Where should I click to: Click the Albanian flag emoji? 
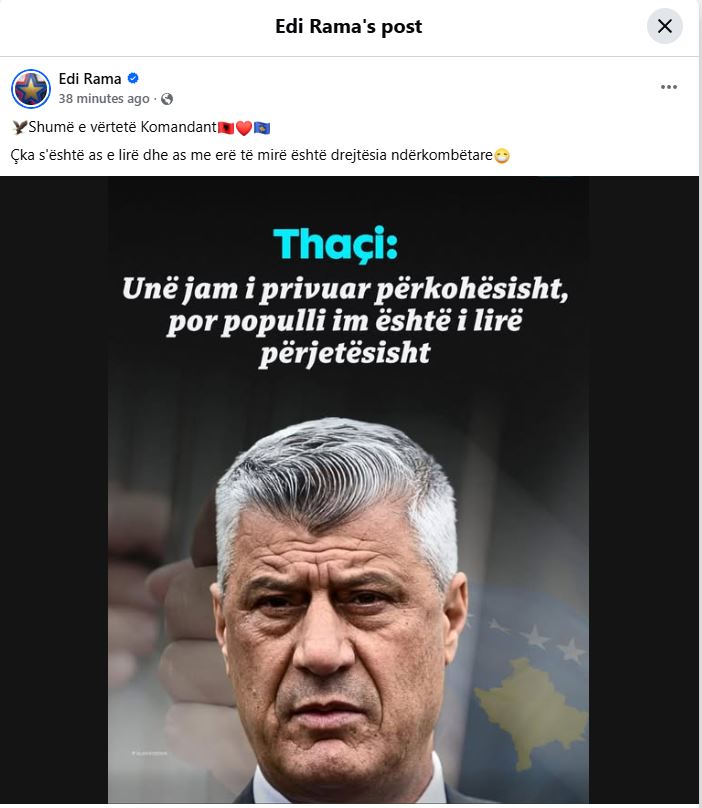(x=226, y=127)
